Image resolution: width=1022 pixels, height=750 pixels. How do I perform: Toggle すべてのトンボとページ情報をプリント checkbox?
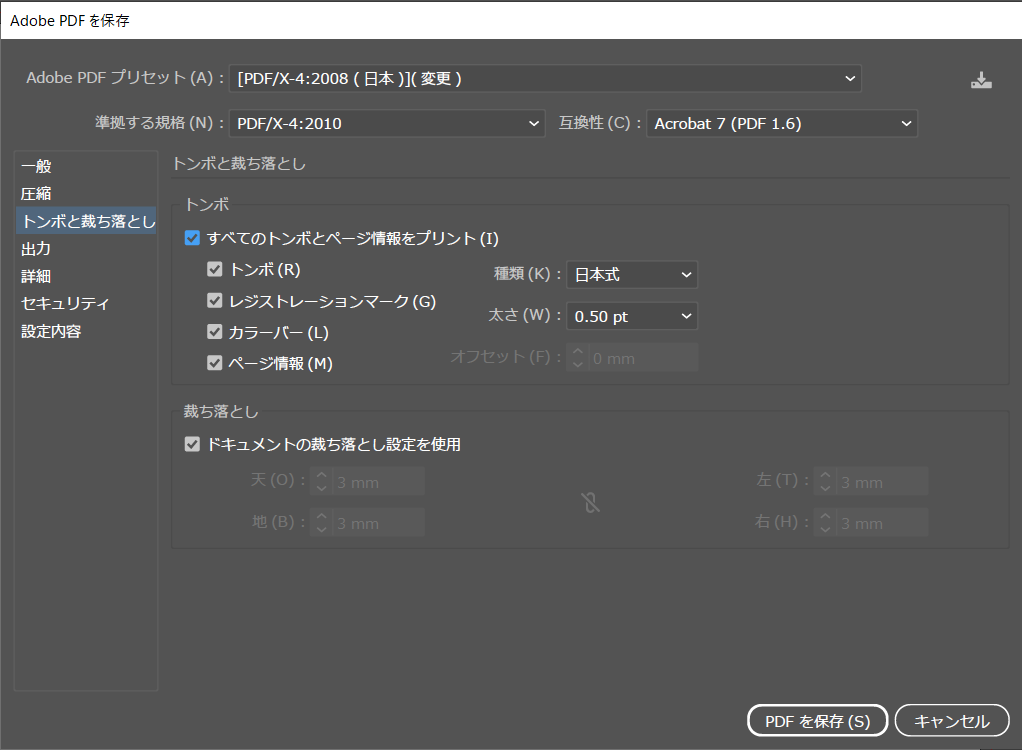pos(192,238)
